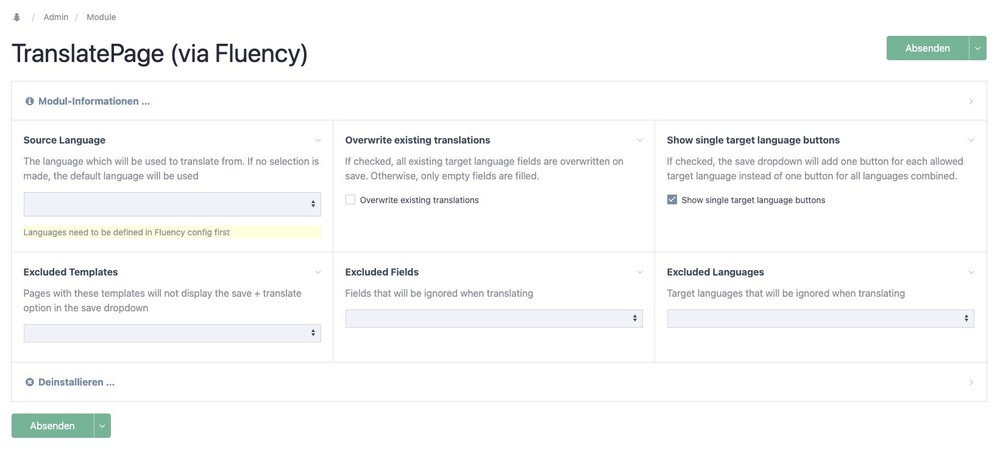Collapse Excluded Fields section via chevron

point(640,272)
